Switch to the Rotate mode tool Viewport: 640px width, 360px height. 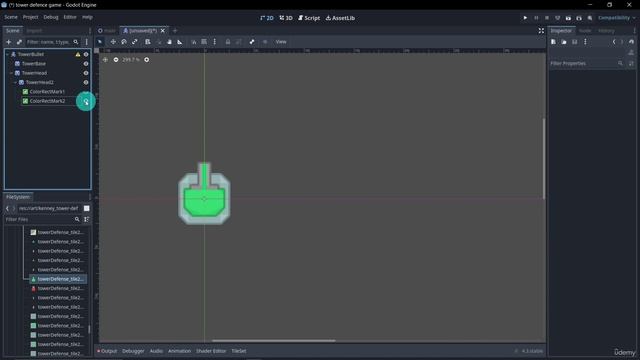(x=124, y=42)
